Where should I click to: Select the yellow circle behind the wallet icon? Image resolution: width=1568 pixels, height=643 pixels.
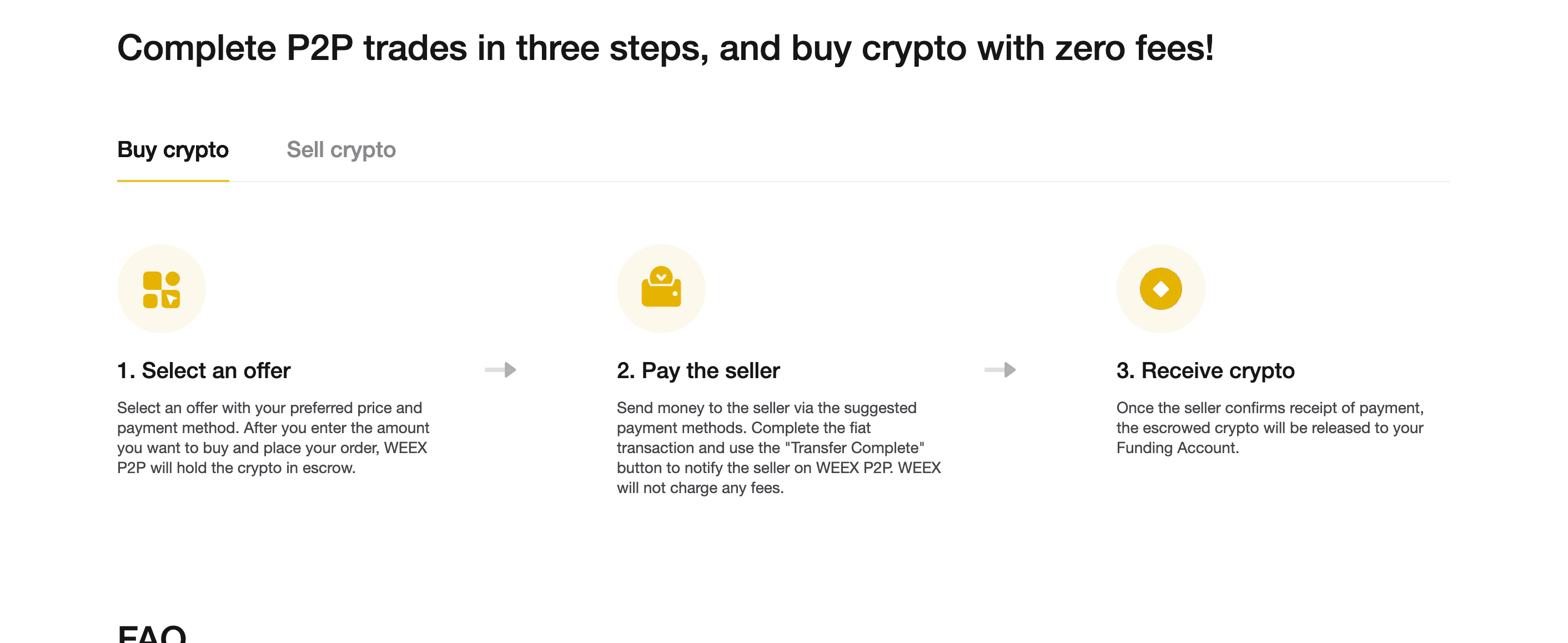coord(661,289)
